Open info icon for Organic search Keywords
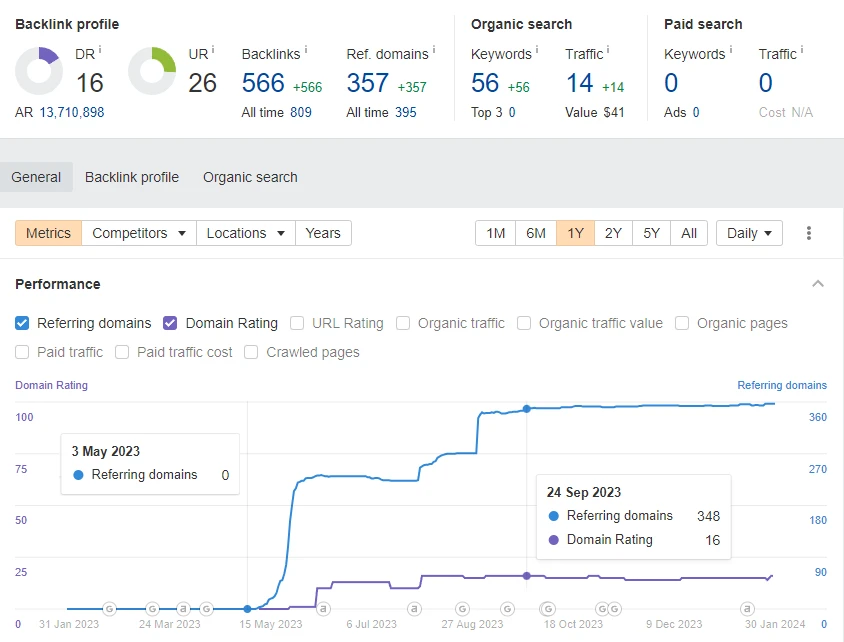The image size is (844, 642). tap(537, 50)
